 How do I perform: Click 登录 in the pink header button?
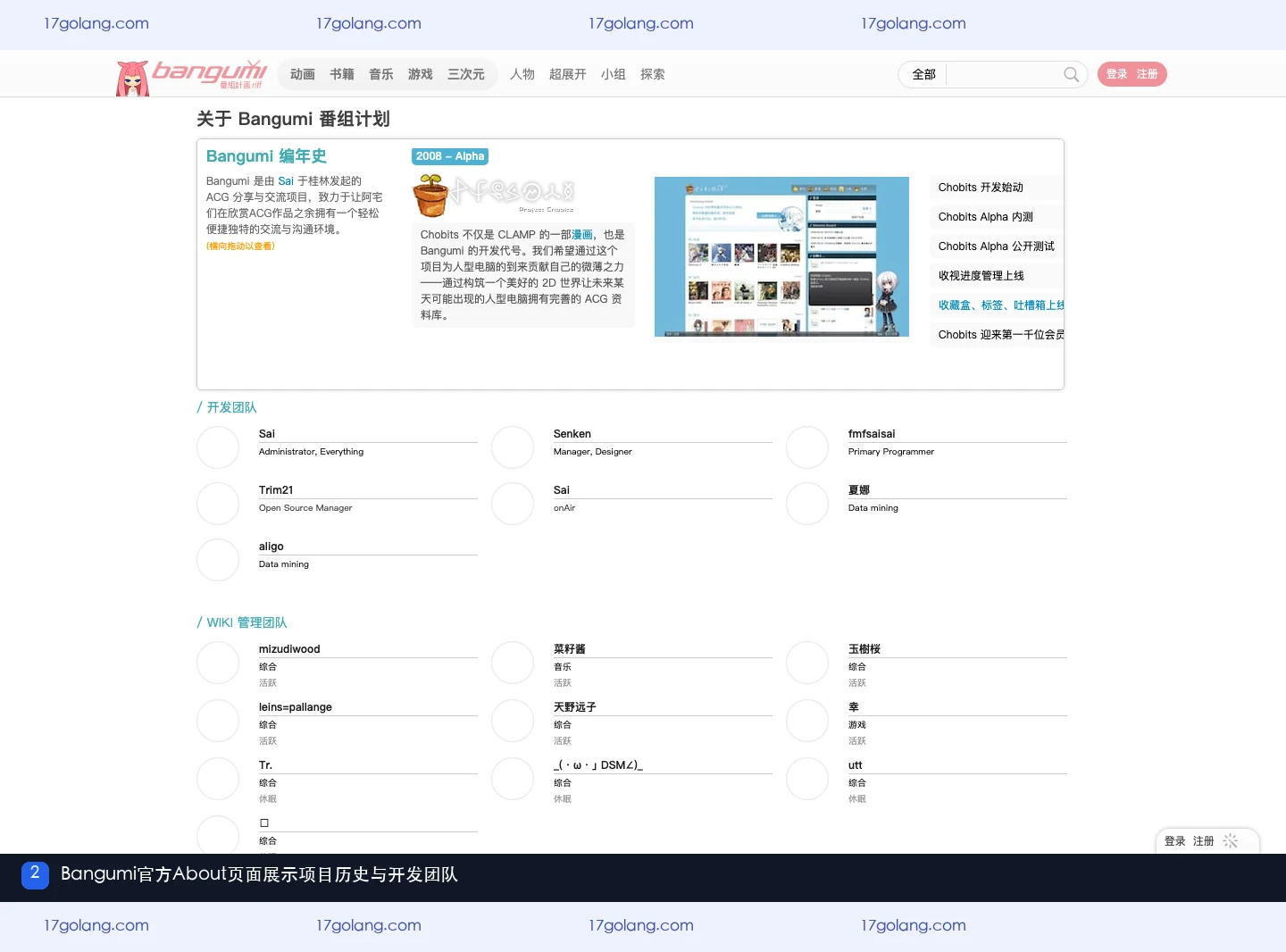coord(1117,74)
